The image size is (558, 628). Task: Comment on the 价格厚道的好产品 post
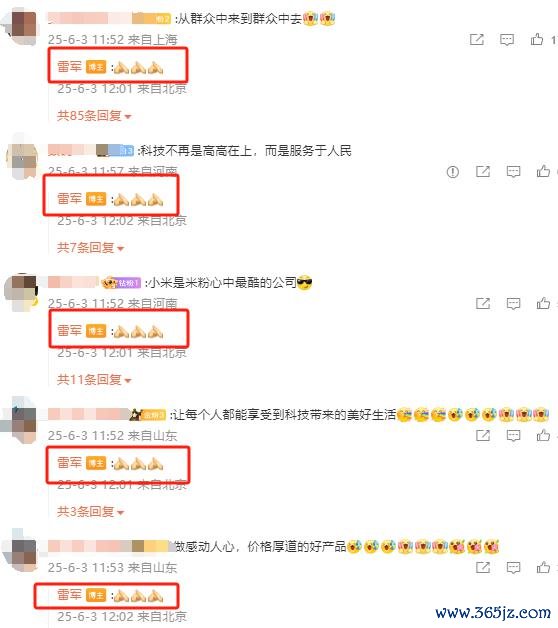pyautogui.click(x=513, y=567)
